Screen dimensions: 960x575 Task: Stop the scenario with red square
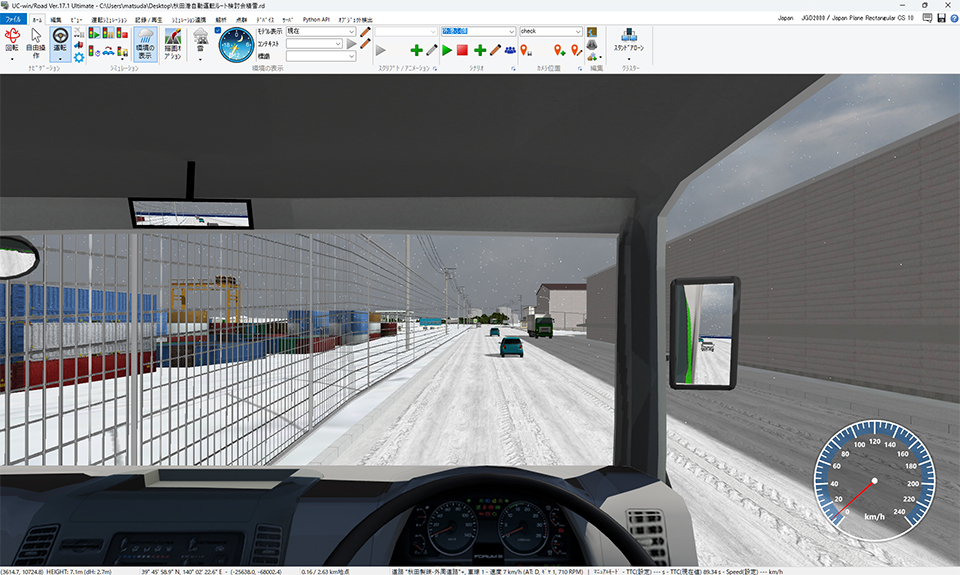click(462, 50)
